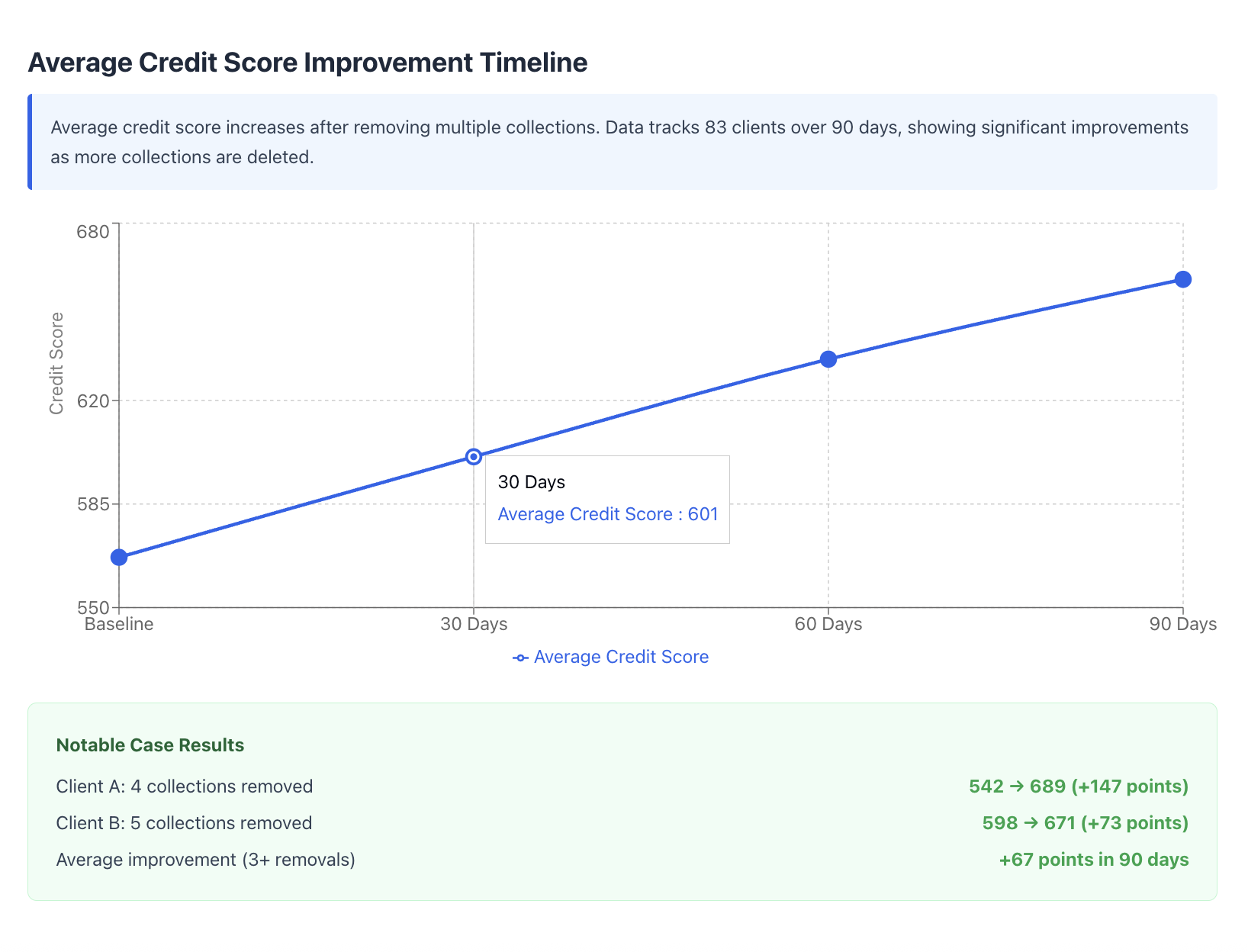Click the '90 Days' x-axis label
The height and width of the screenshot is (952, 1248).
click(x=1183, y=624)
